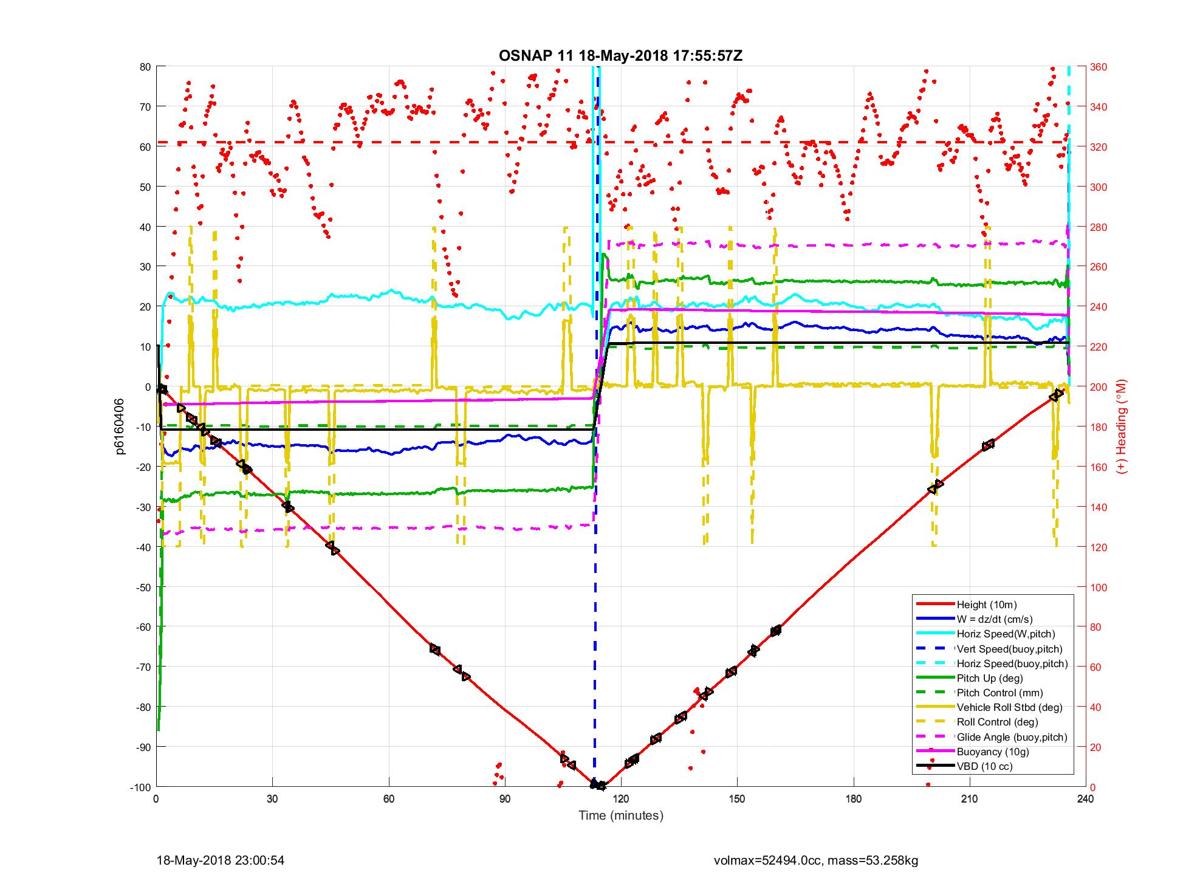Click the left axis tick label '-10'
The width and height of the screenshot is (1200, 885).
(143, 427)
